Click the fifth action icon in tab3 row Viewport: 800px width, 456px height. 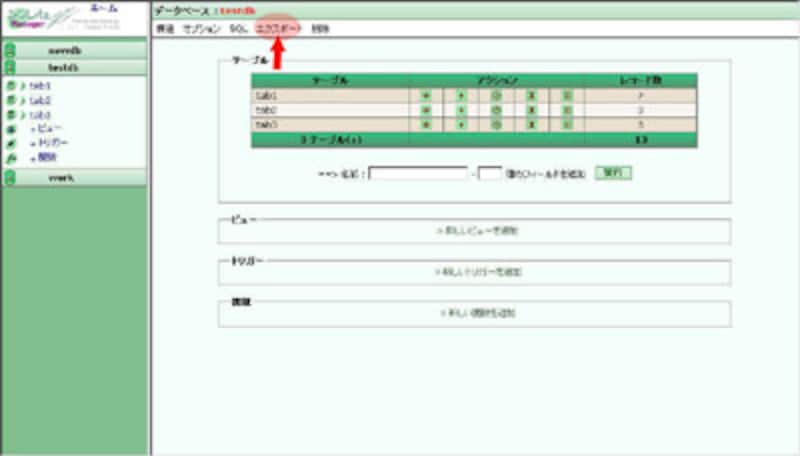[x=567, y=124]
